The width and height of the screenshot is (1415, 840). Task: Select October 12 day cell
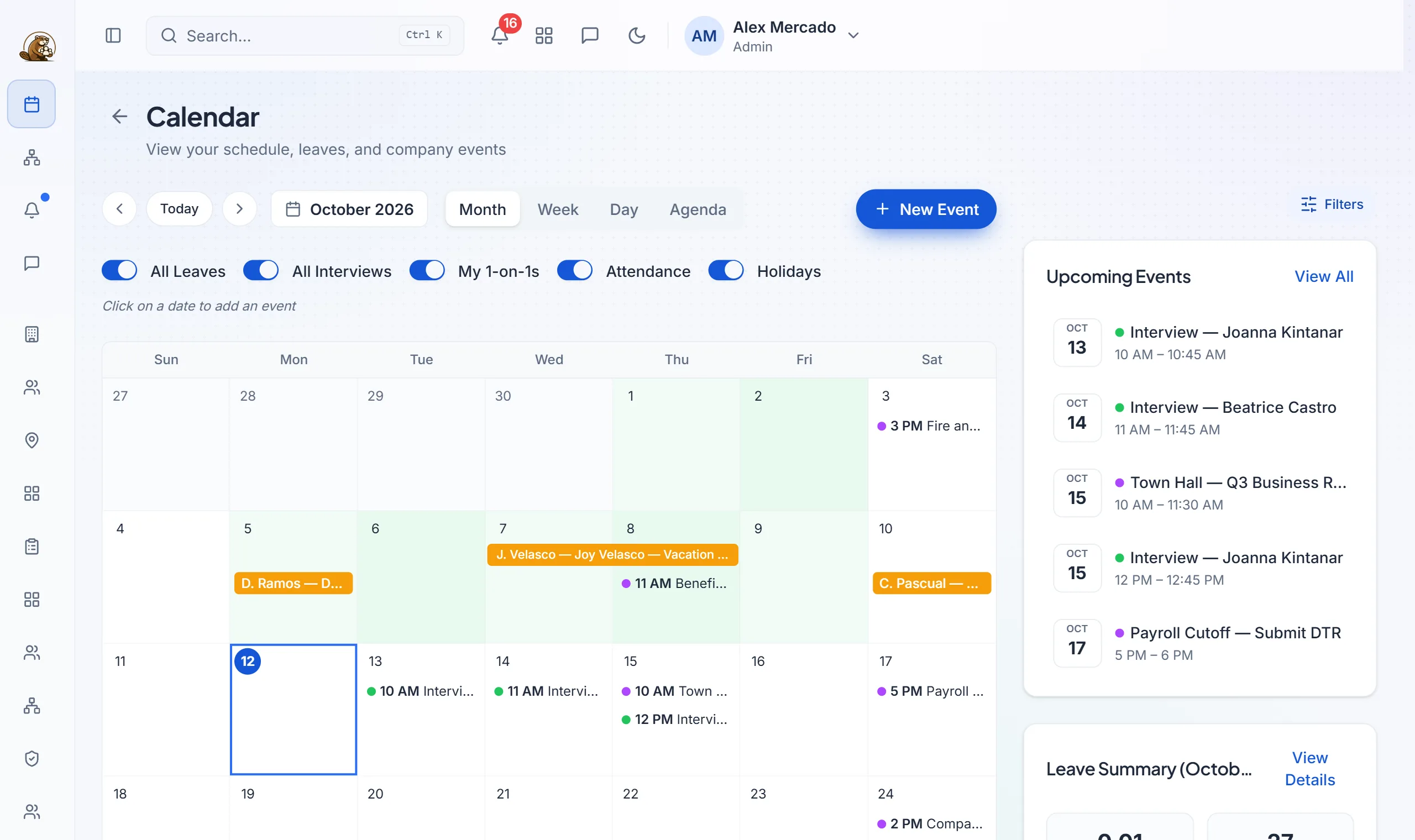point(293,709)
